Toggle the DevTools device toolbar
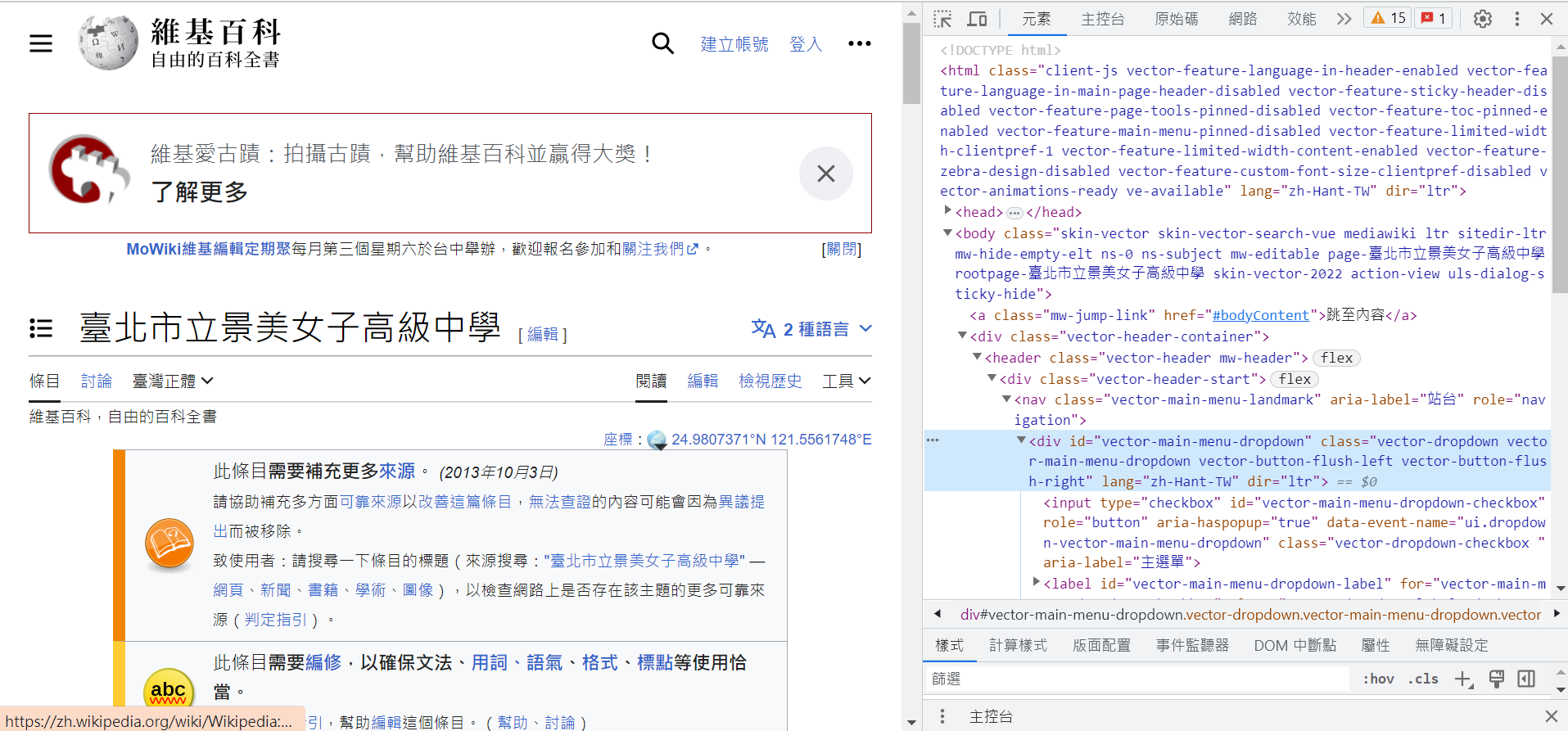Viewport: 1568px width, 731px height. (x=978, y=19)
